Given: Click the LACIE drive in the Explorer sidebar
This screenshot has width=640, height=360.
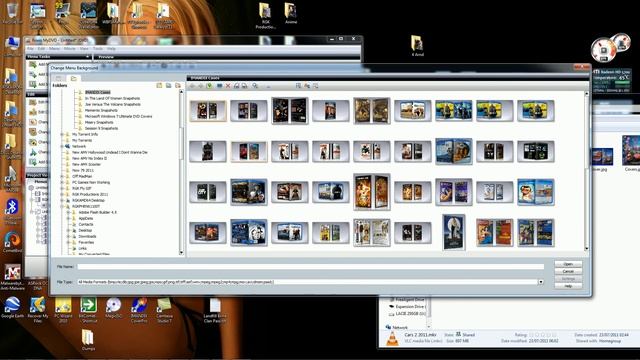Looking at the screenshot, I should tap(410, 313).
